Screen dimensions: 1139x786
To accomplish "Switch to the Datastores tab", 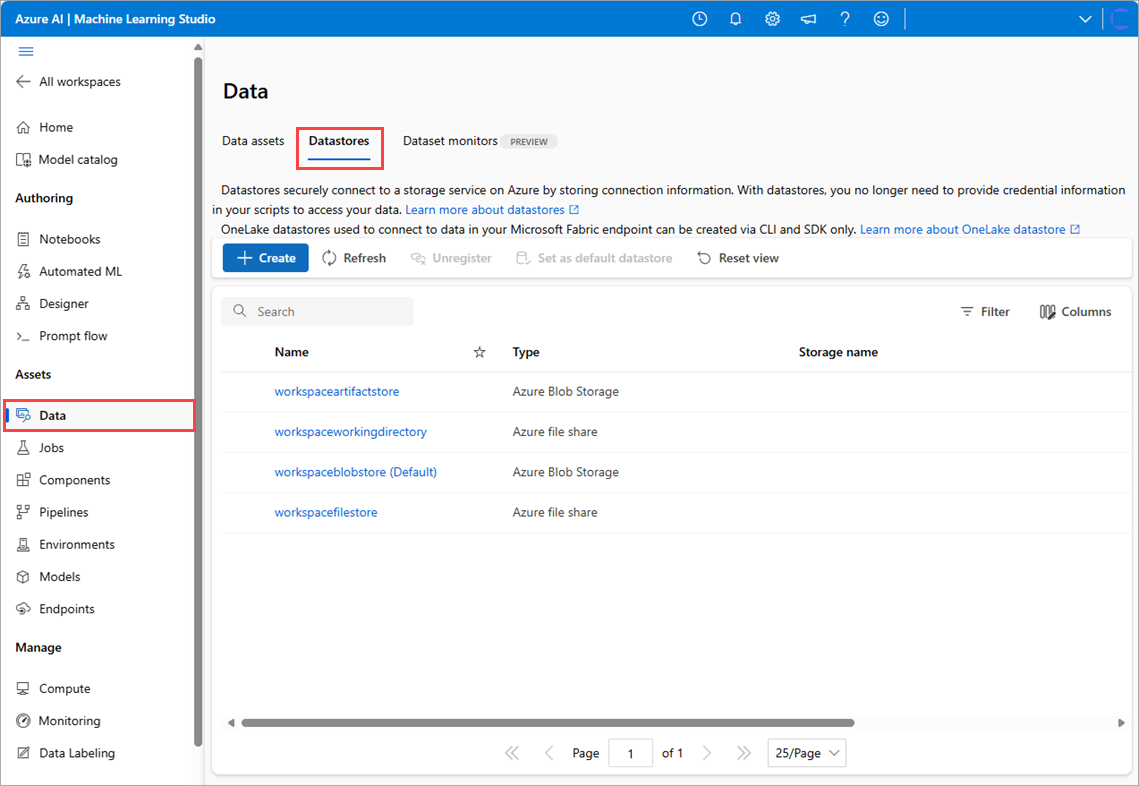I will tap(339, 141).
